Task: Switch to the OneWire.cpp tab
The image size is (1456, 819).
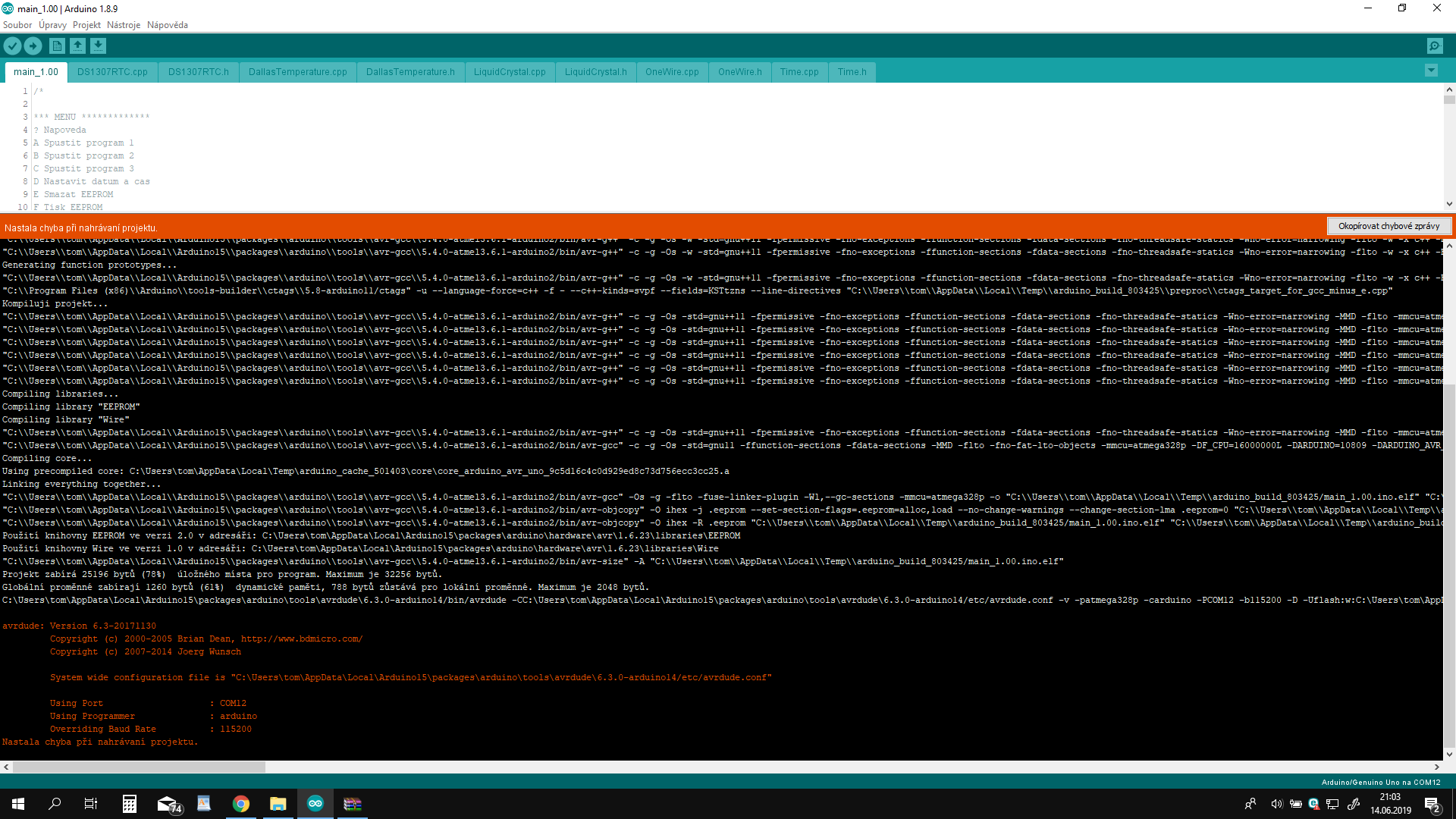Action: click(x=672, y=72)
